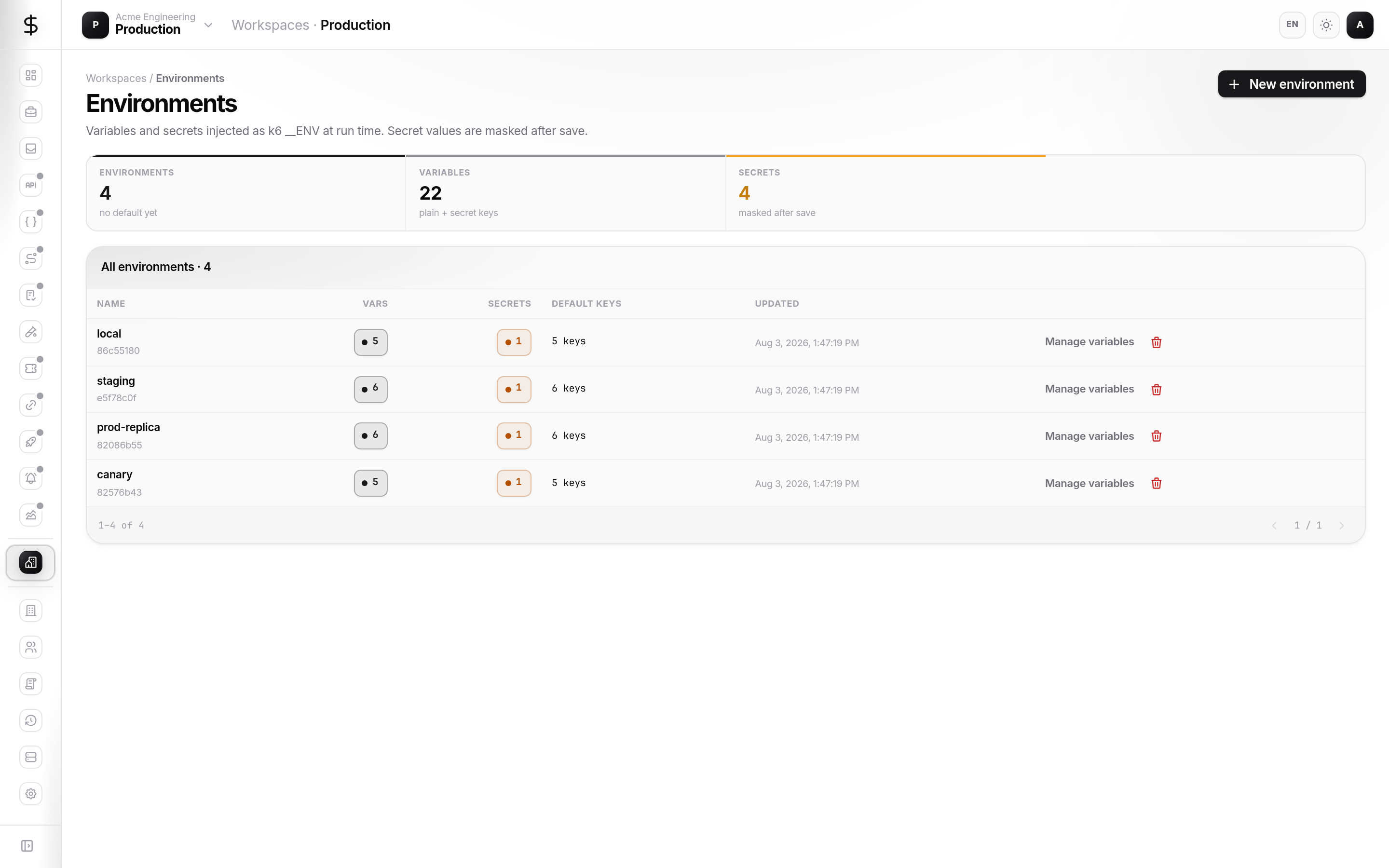Open the user avatar A menu
Screen dimensions: 1389x868
1360,25
